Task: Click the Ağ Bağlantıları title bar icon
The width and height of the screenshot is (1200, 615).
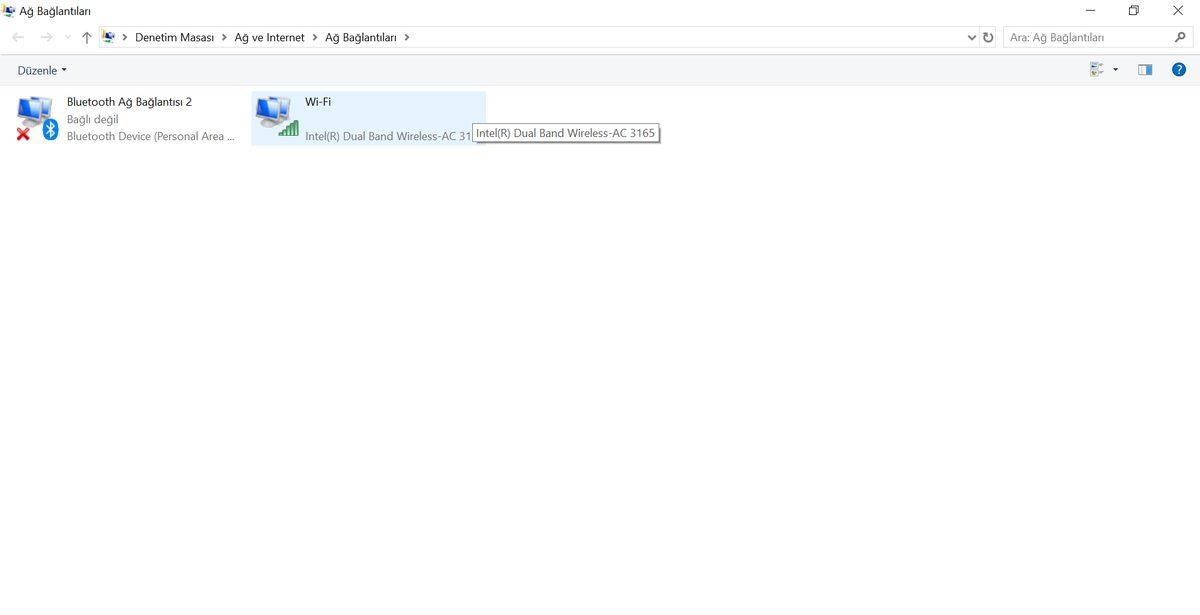Action: click(x=9, y=11)
